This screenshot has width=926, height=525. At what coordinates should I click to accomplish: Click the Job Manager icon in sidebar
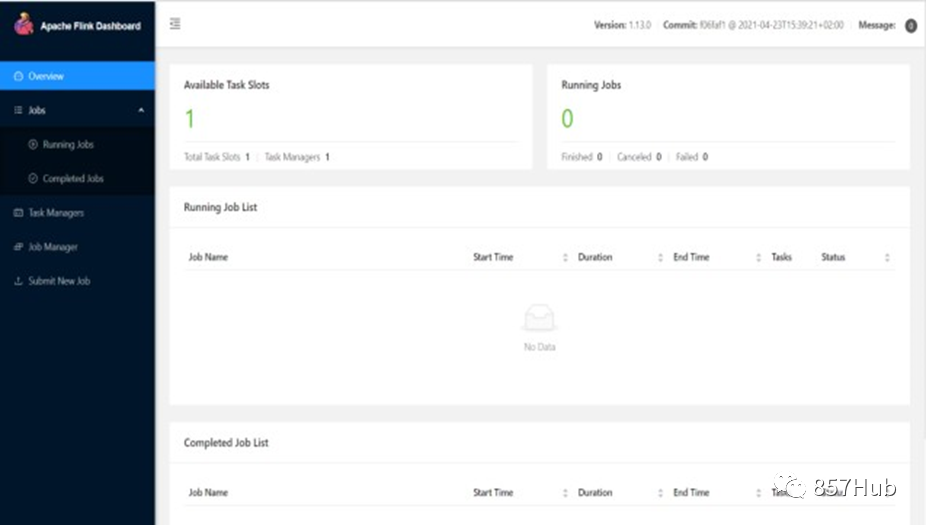18,247
